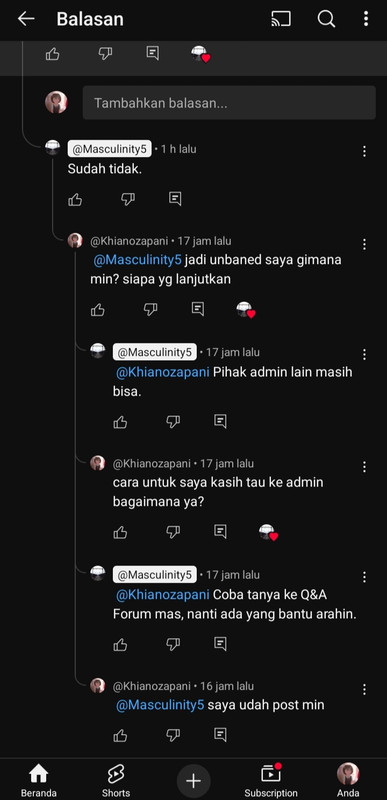
Task: Go back using the arrow icon
Action: click(25, 19)
